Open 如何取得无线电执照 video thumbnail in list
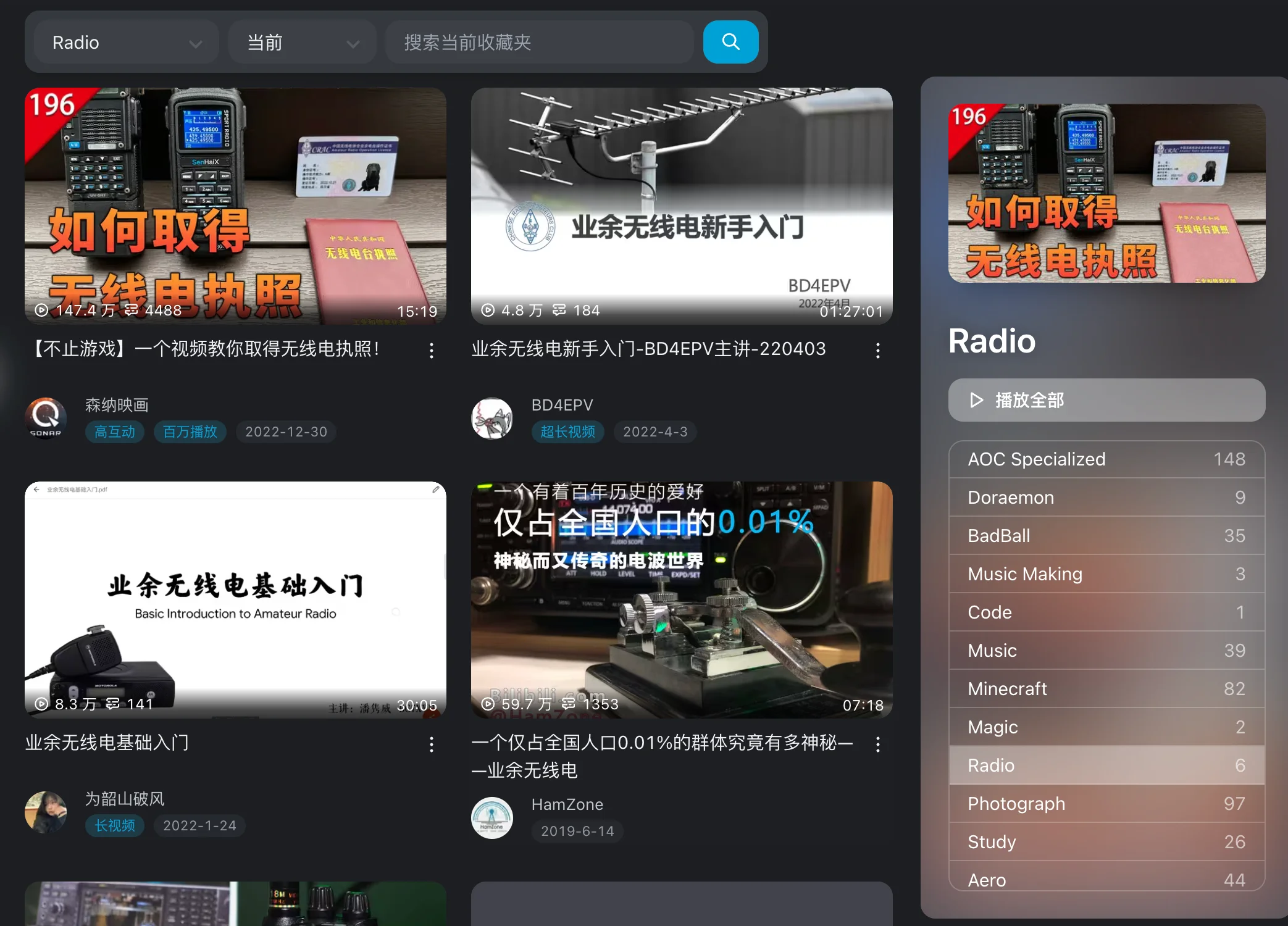This screenshot has height=926, width=1288. 235,206
